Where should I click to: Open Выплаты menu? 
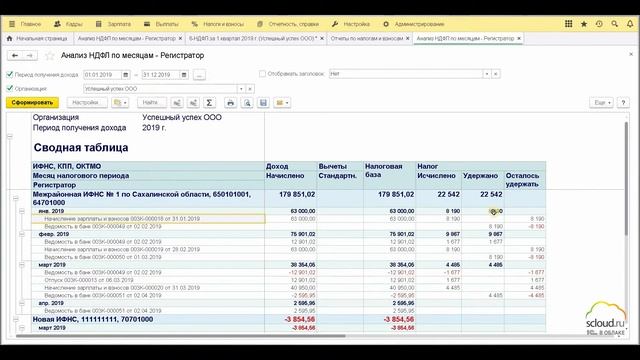coord(162,24)
